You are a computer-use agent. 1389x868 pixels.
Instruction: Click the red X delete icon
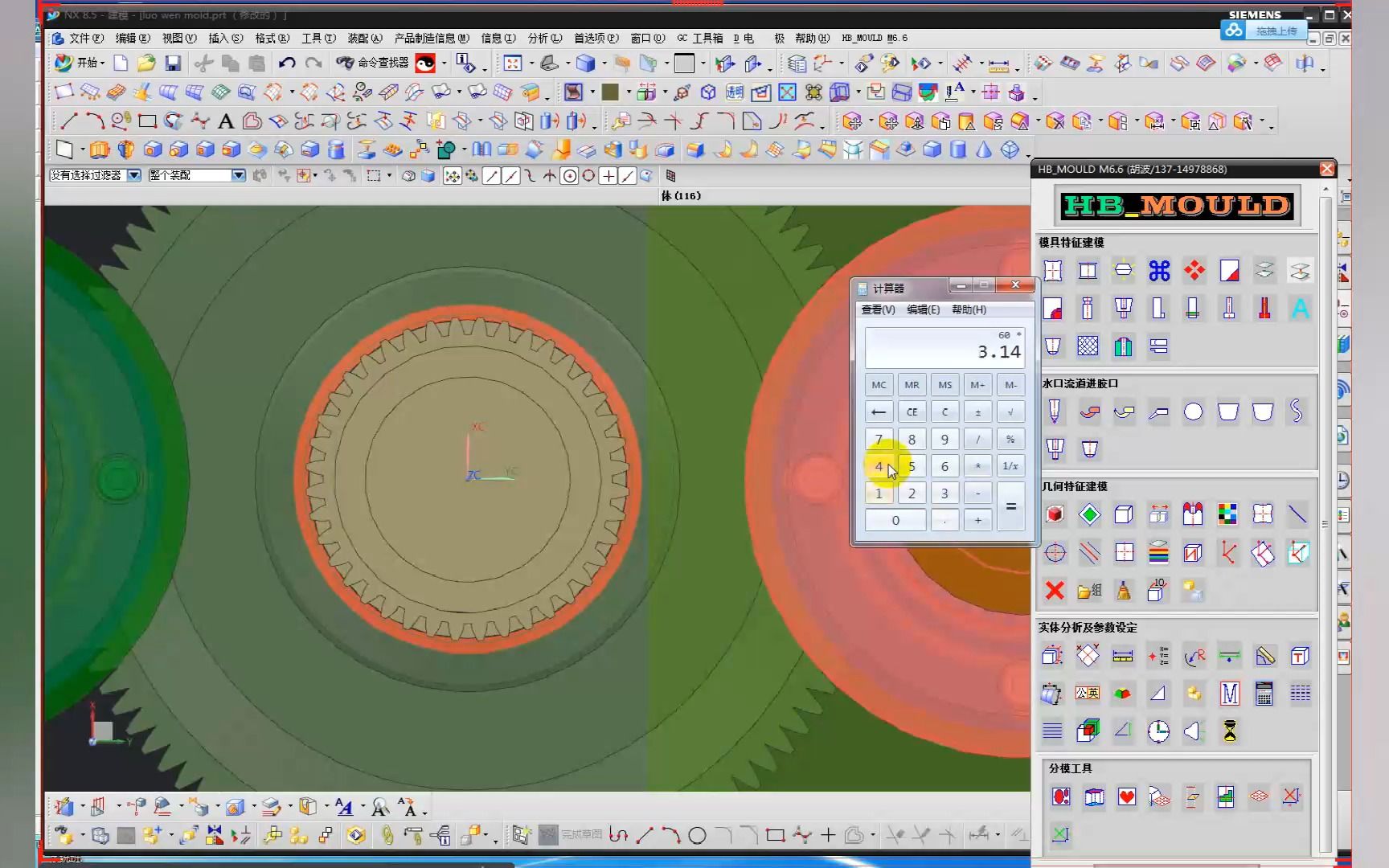pyautogui.click(x=1055, y=591)
